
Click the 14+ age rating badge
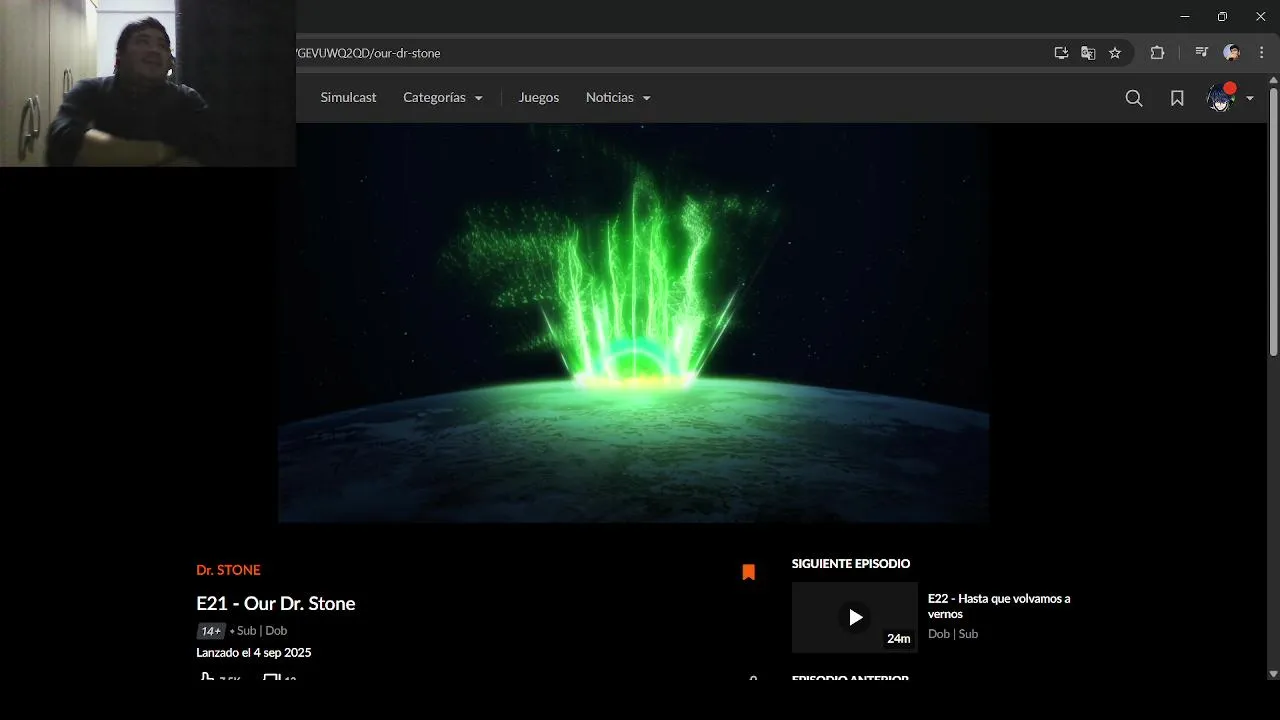pos(210,631)
